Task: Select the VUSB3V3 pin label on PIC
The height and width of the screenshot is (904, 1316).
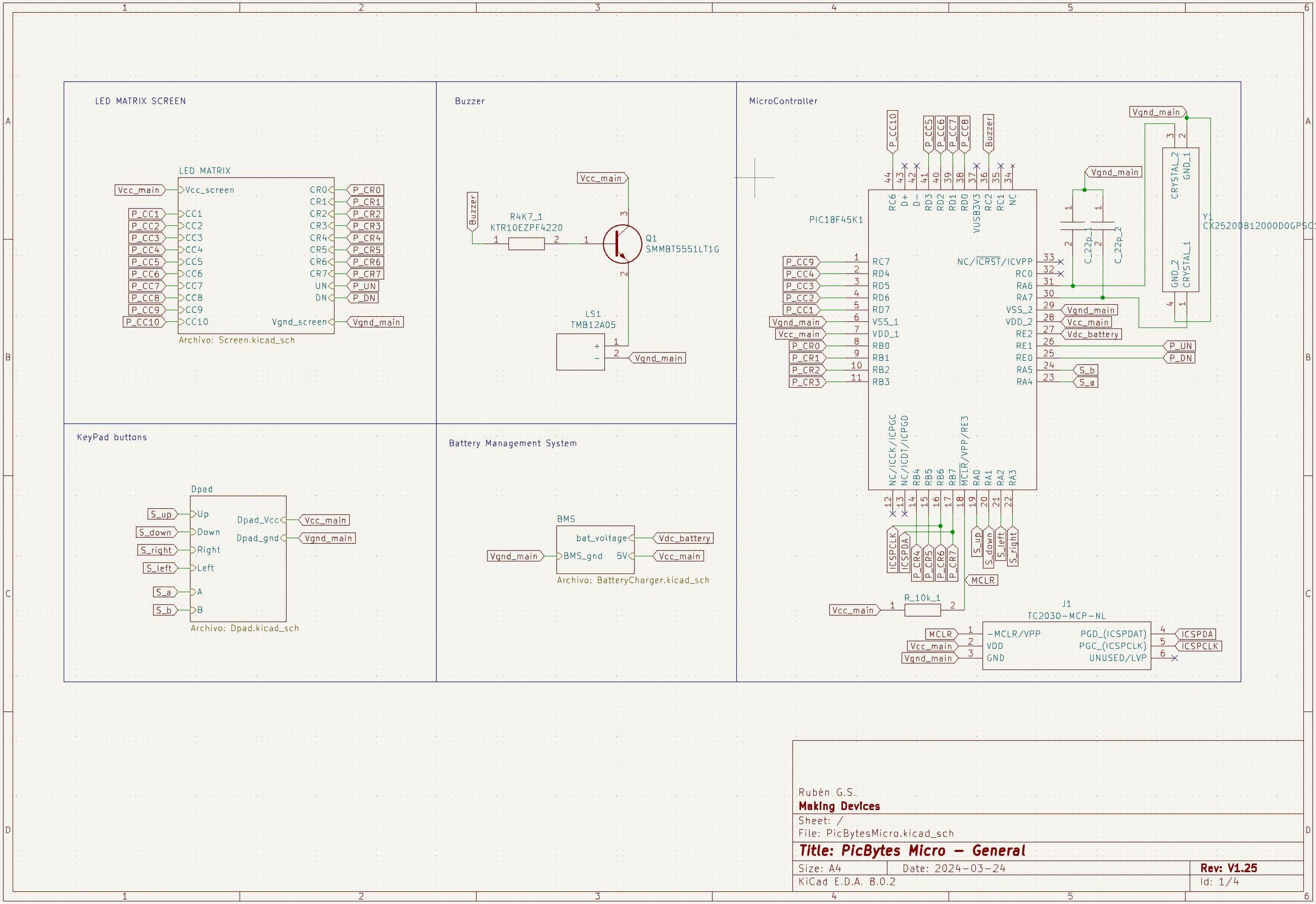Action: coord(976,214)
